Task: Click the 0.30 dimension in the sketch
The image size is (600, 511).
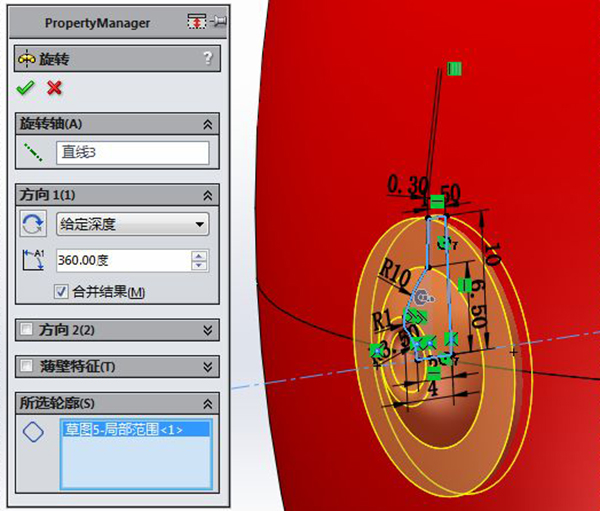Action: click(406, 186)
